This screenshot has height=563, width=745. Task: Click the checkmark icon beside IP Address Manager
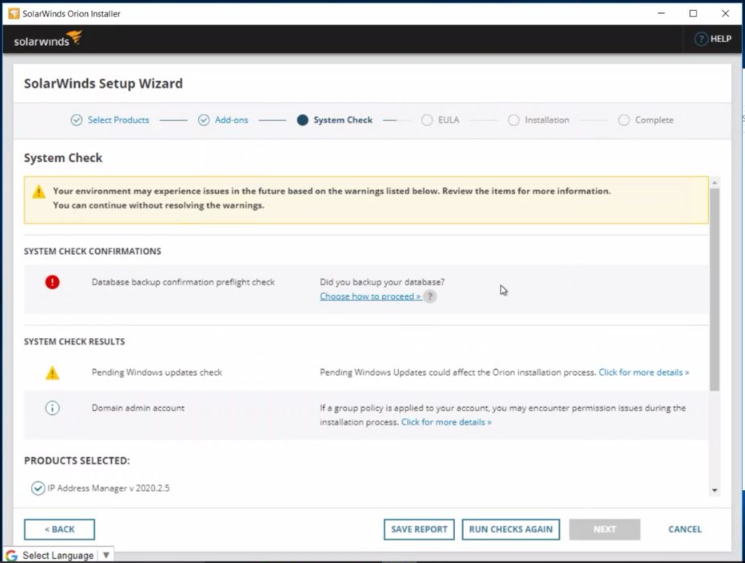pos(38,488)
